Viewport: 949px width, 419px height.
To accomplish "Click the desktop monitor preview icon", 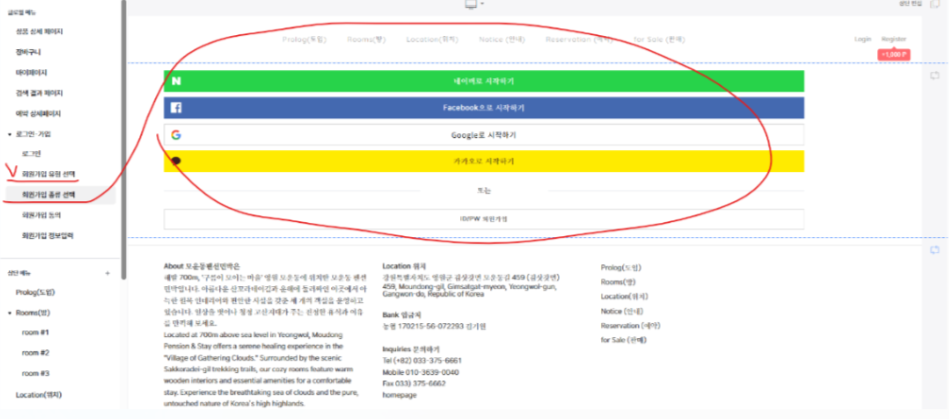I will click(471, 4).
